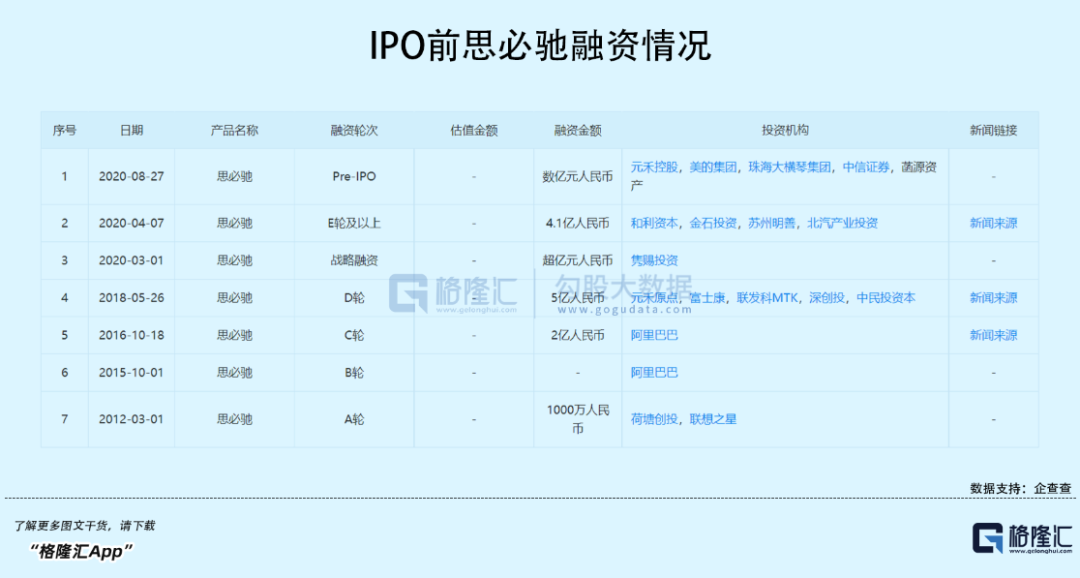
Task: Open 阿里巴巴 link in the C轮 row
Action: 654,336
